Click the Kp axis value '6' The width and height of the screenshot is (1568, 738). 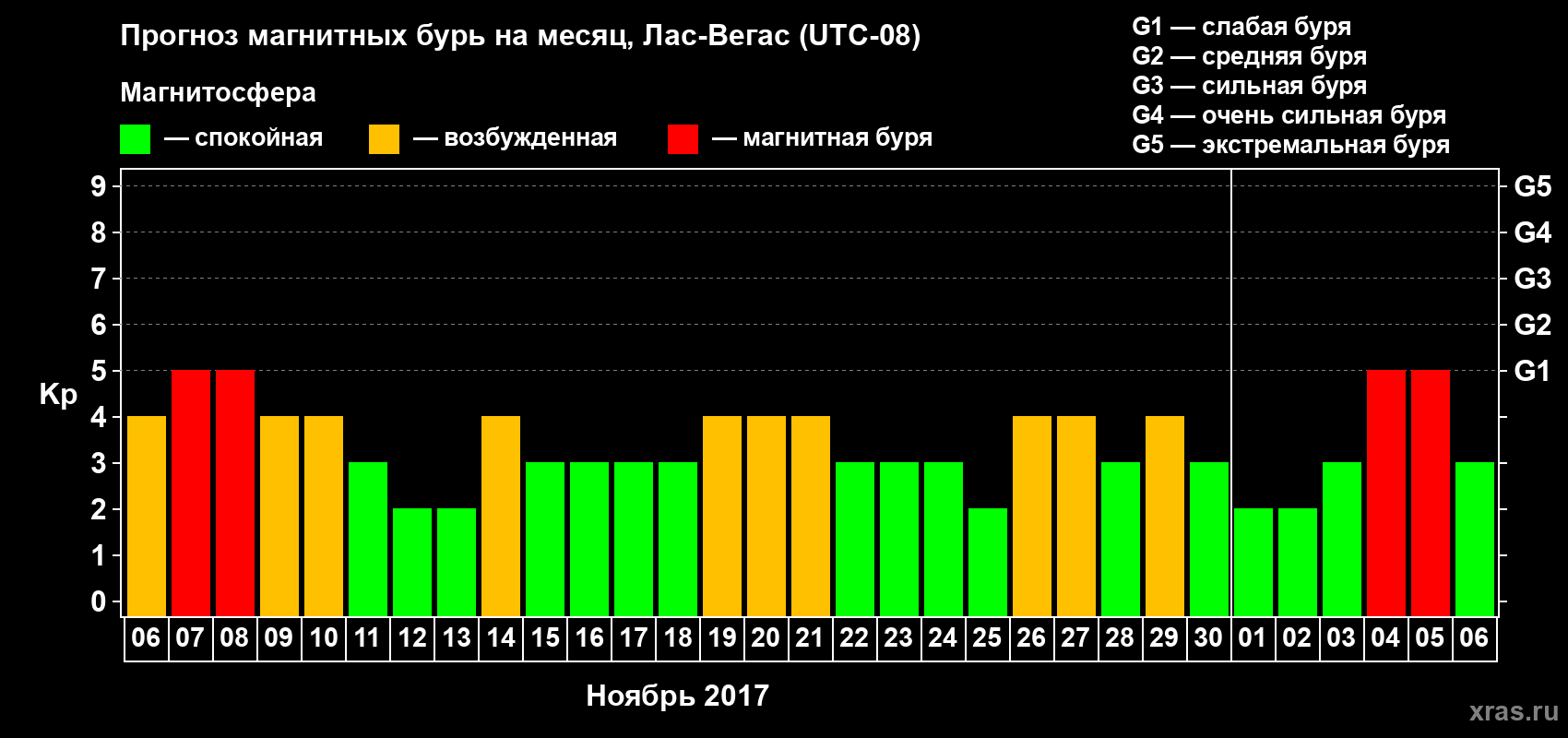99,325
